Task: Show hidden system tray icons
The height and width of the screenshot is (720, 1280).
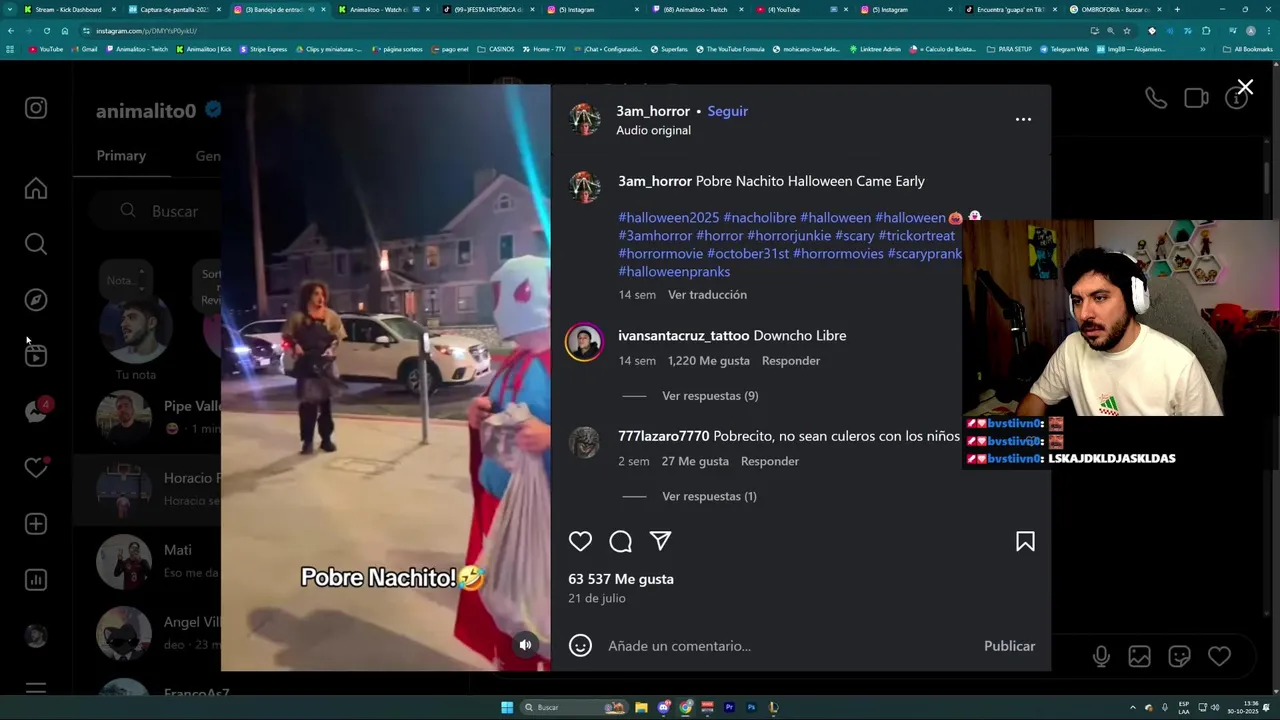Action: coord(1132,707)
